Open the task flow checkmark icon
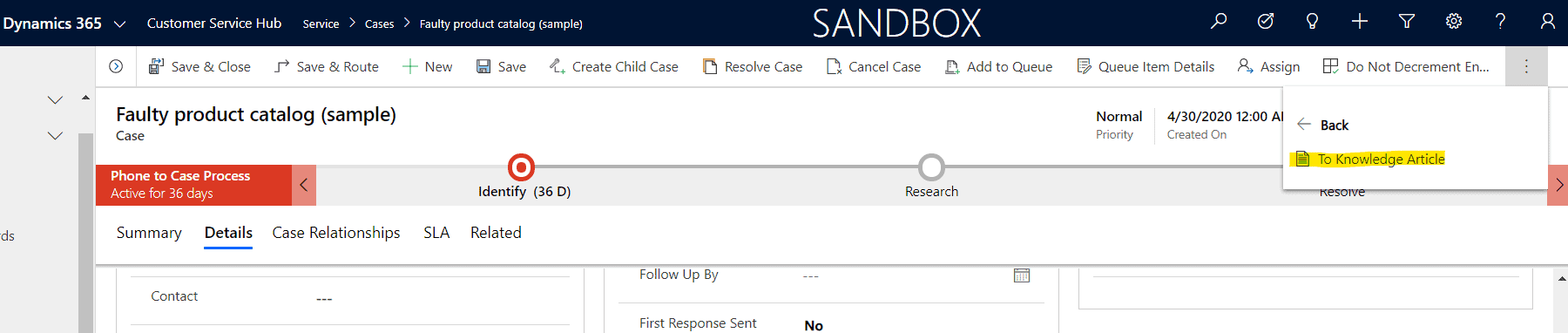Image resolution: width=1568 pixels, height=333 pixels. click(1266, 21)
